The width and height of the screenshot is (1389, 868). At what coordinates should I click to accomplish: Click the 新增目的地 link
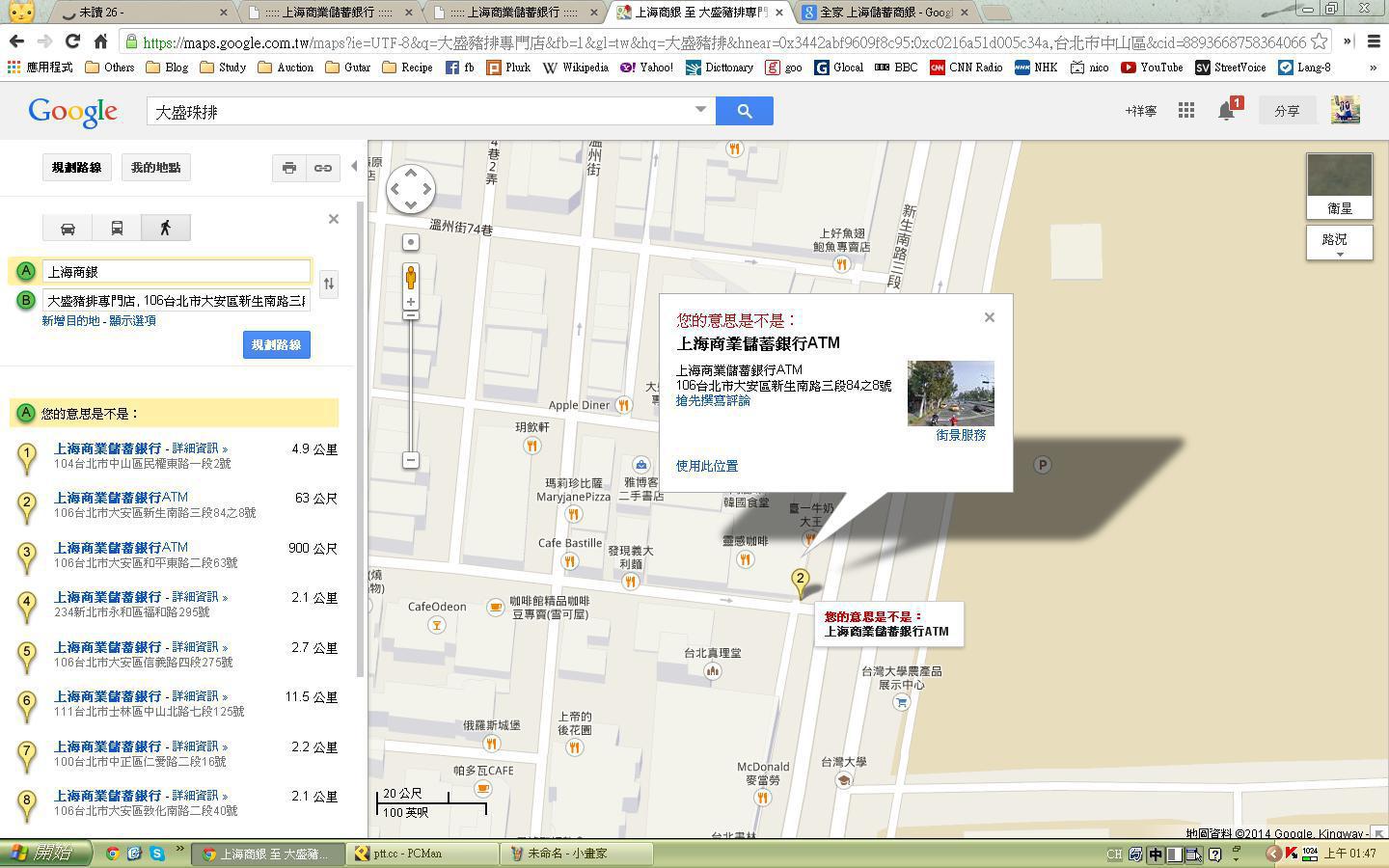coord(70,321)
